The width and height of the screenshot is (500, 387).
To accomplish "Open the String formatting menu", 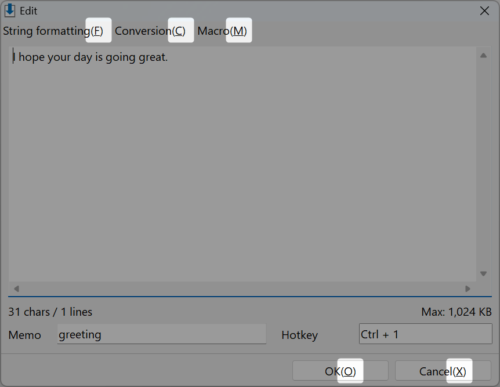I will (53, 31).
